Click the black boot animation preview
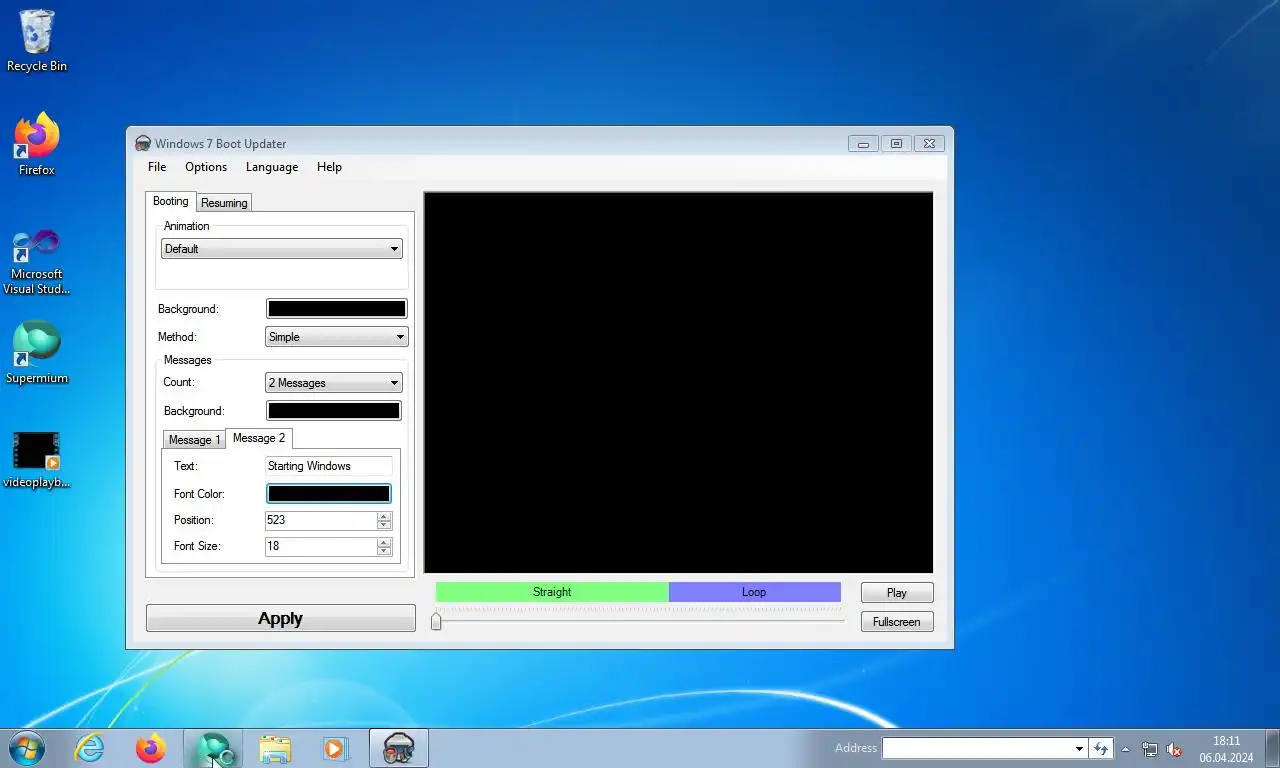This screenshot has width=1280, height=768. pos(678,382)
